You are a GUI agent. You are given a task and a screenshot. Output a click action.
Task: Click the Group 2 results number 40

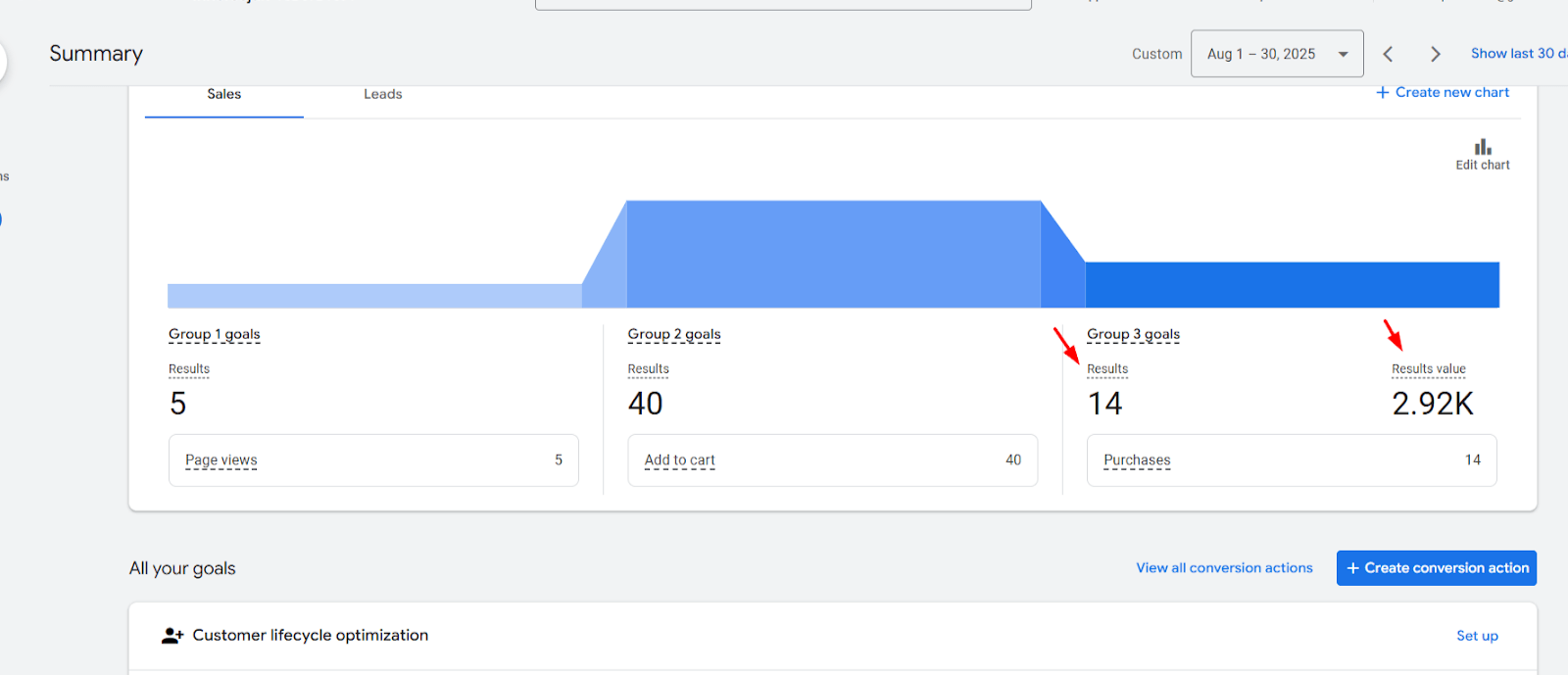pos(646,404)
